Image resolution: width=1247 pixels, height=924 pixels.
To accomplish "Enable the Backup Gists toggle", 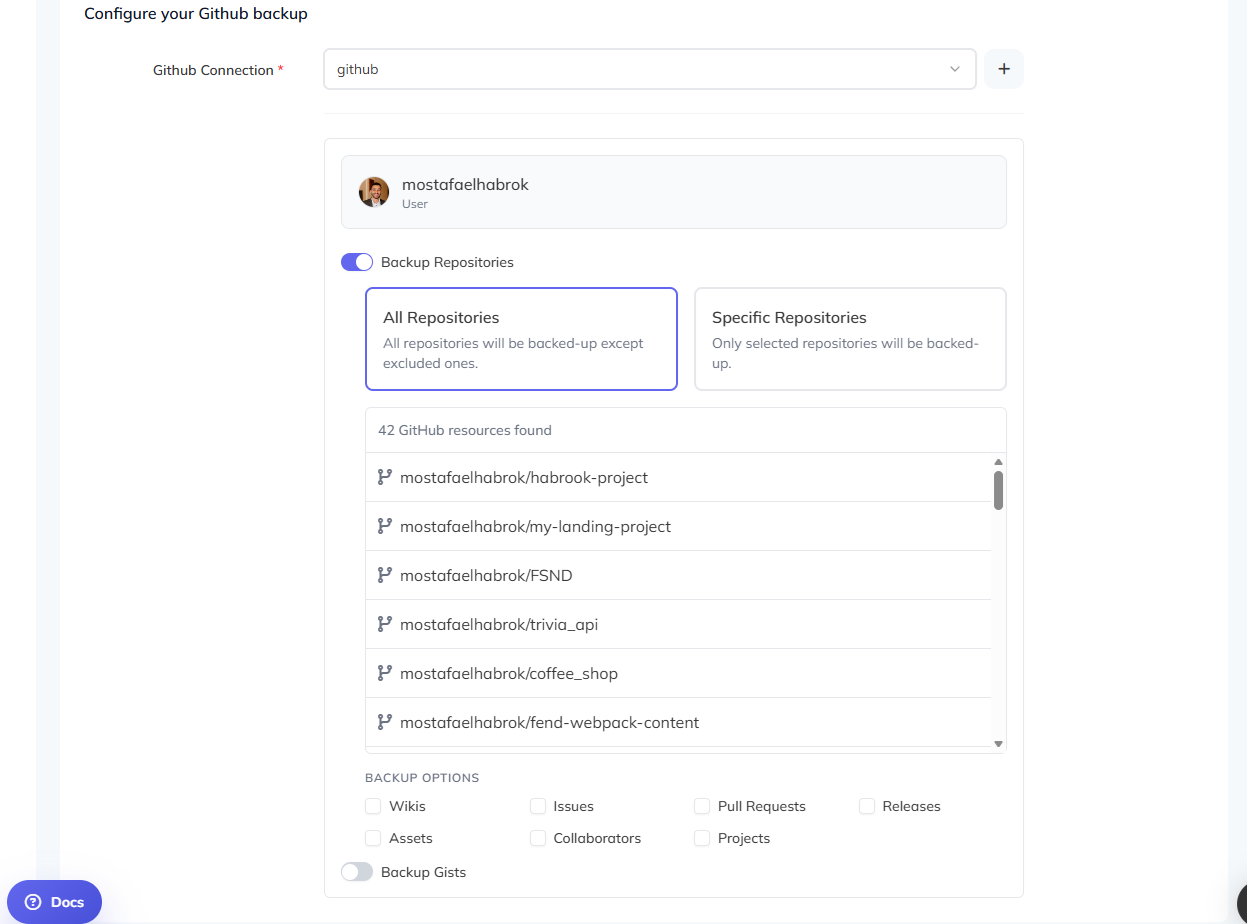I will point(356,871).
